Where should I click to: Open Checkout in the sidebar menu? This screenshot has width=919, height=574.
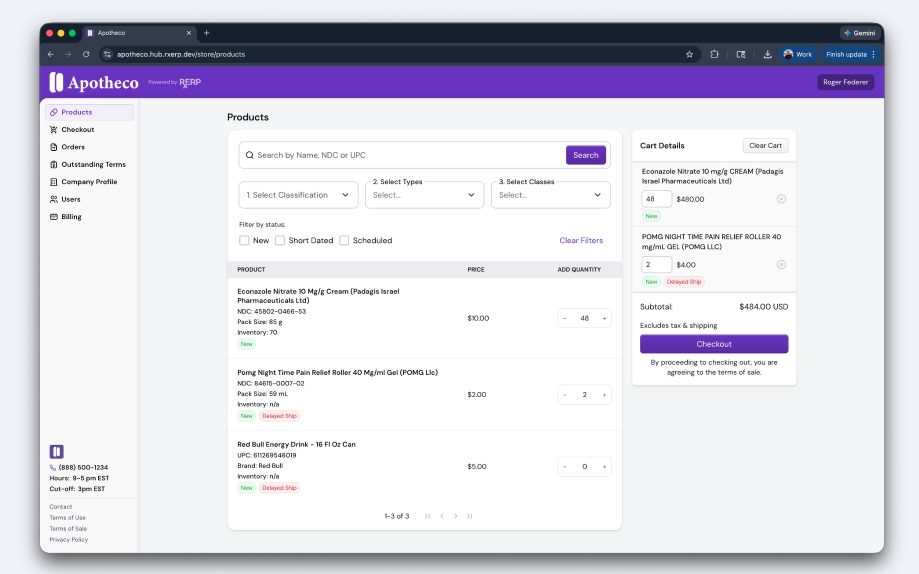pos(77,130)
